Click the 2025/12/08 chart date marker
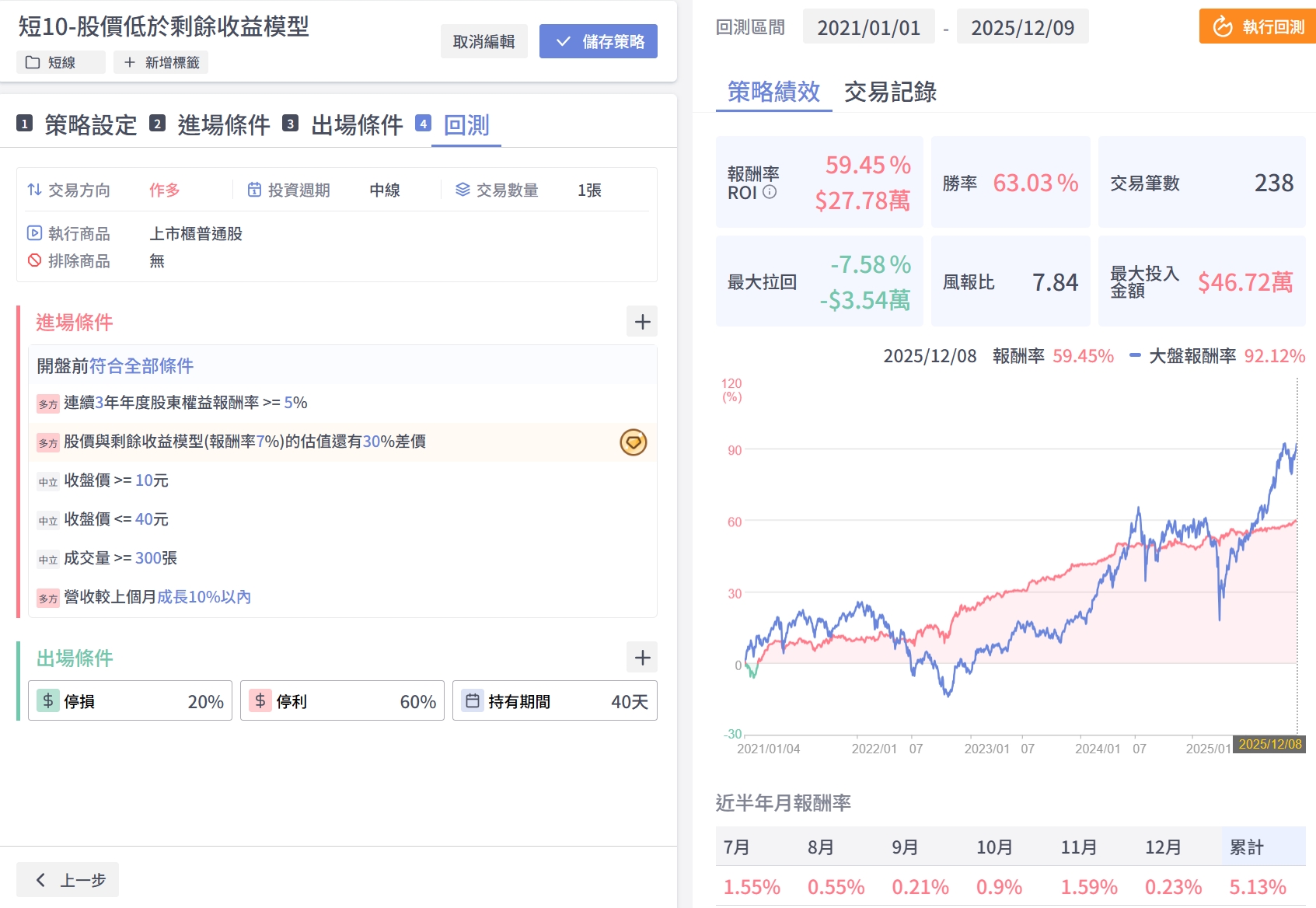 pyautogui.click(x=1269, y=745)
